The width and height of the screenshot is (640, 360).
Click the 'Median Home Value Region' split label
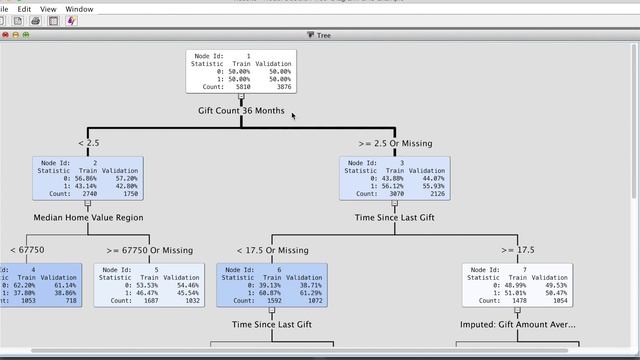pos(88,218)
